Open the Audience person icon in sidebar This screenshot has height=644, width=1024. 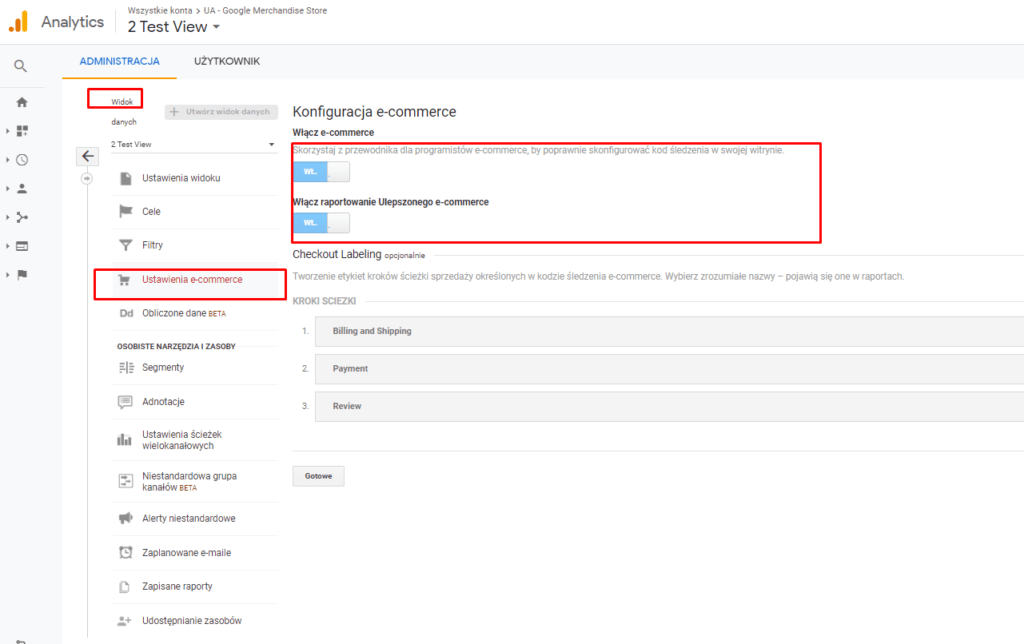pyautogui.click(x=22, y=188)
